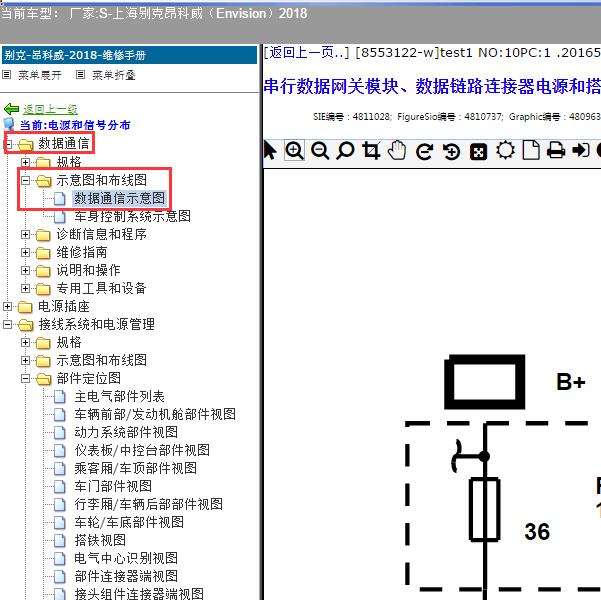Screen dimensions: 601x600
Task: Print the diagram with printer icon
Action: [556, 150]
